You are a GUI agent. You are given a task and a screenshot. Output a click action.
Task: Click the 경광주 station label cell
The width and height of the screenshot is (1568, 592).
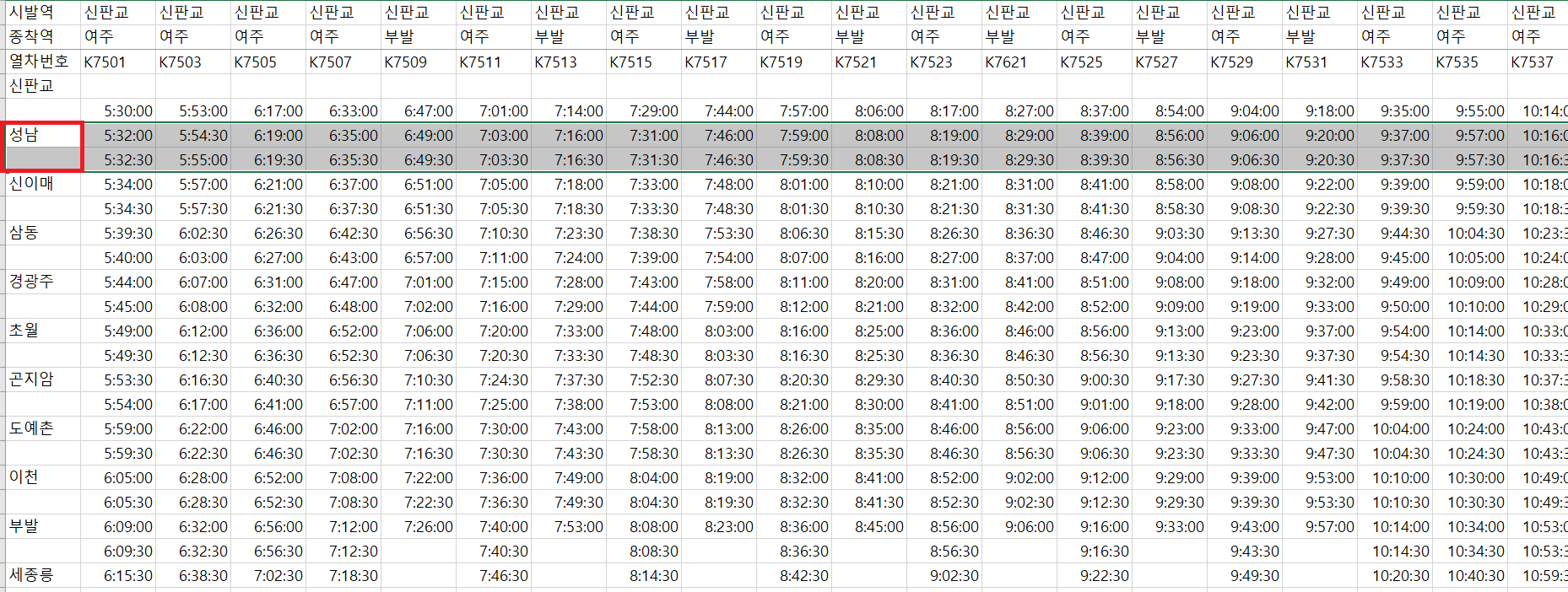(x=43, y=282)
